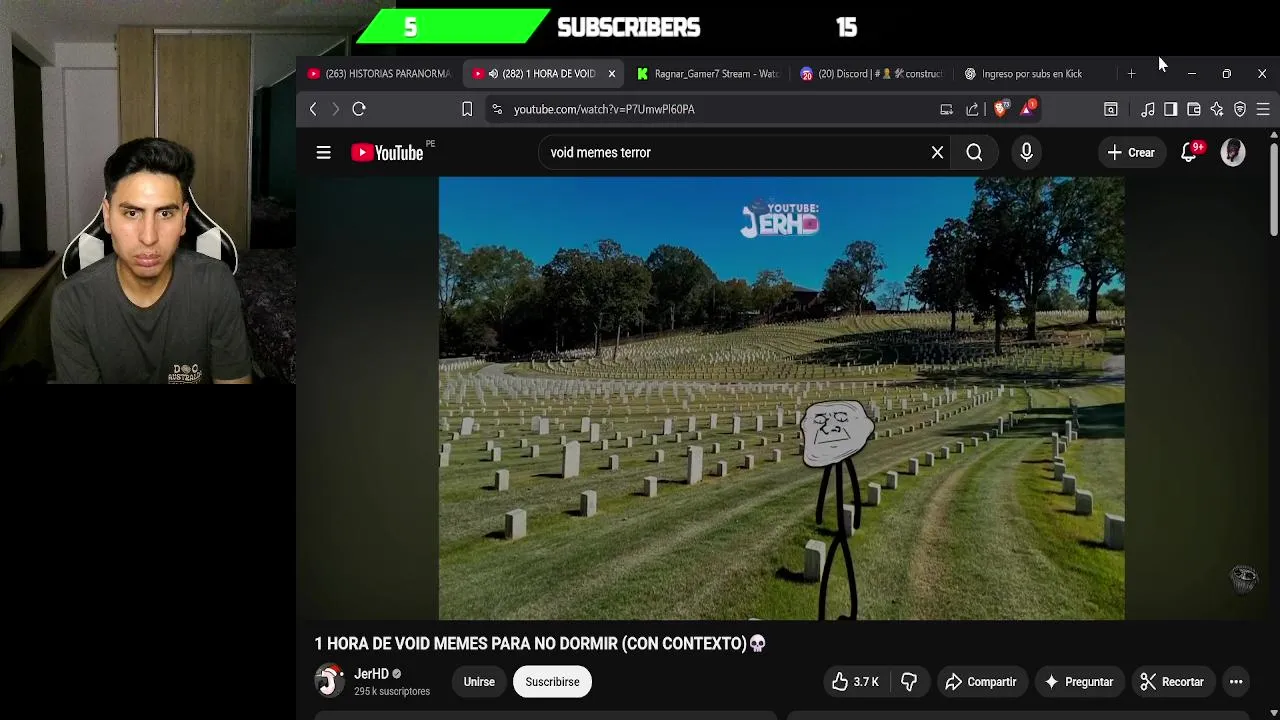Viewport: 1280px width, 720px height.
Task: Close the 1 HORA DE VOID tab
Action: 612,74
